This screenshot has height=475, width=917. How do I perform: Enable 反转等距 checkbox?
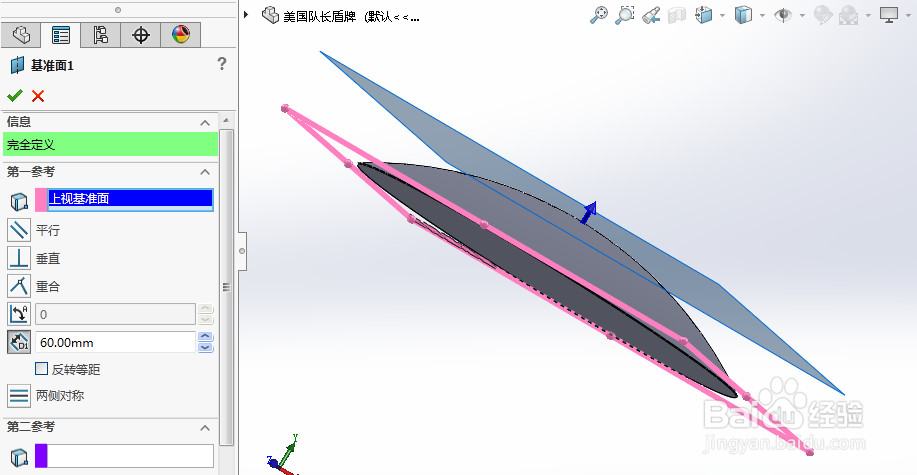[x=42, y=369]
